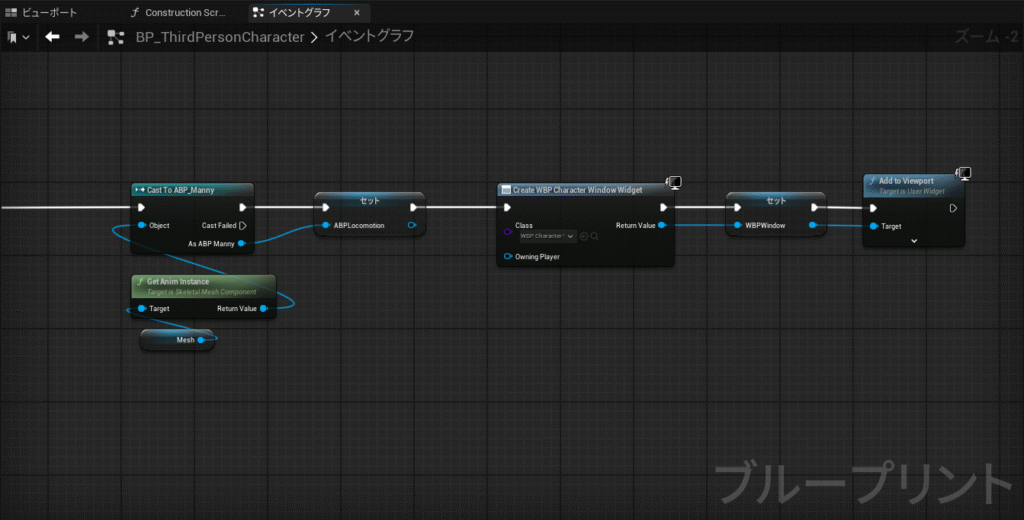Open BP_ThirdPersonCharacter breadcrumb link

220,37
